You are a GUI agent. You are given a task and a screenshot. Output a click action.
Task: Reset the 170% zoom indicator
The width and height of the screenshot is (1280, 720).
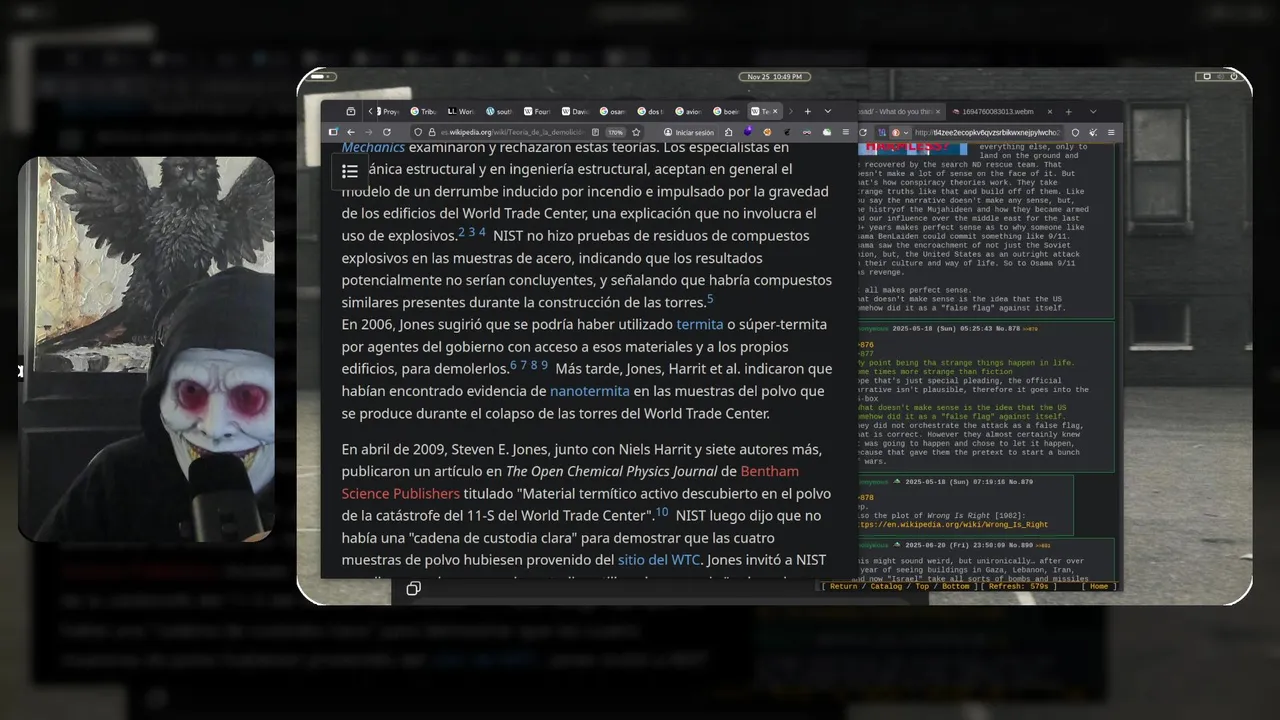(616, 132)
